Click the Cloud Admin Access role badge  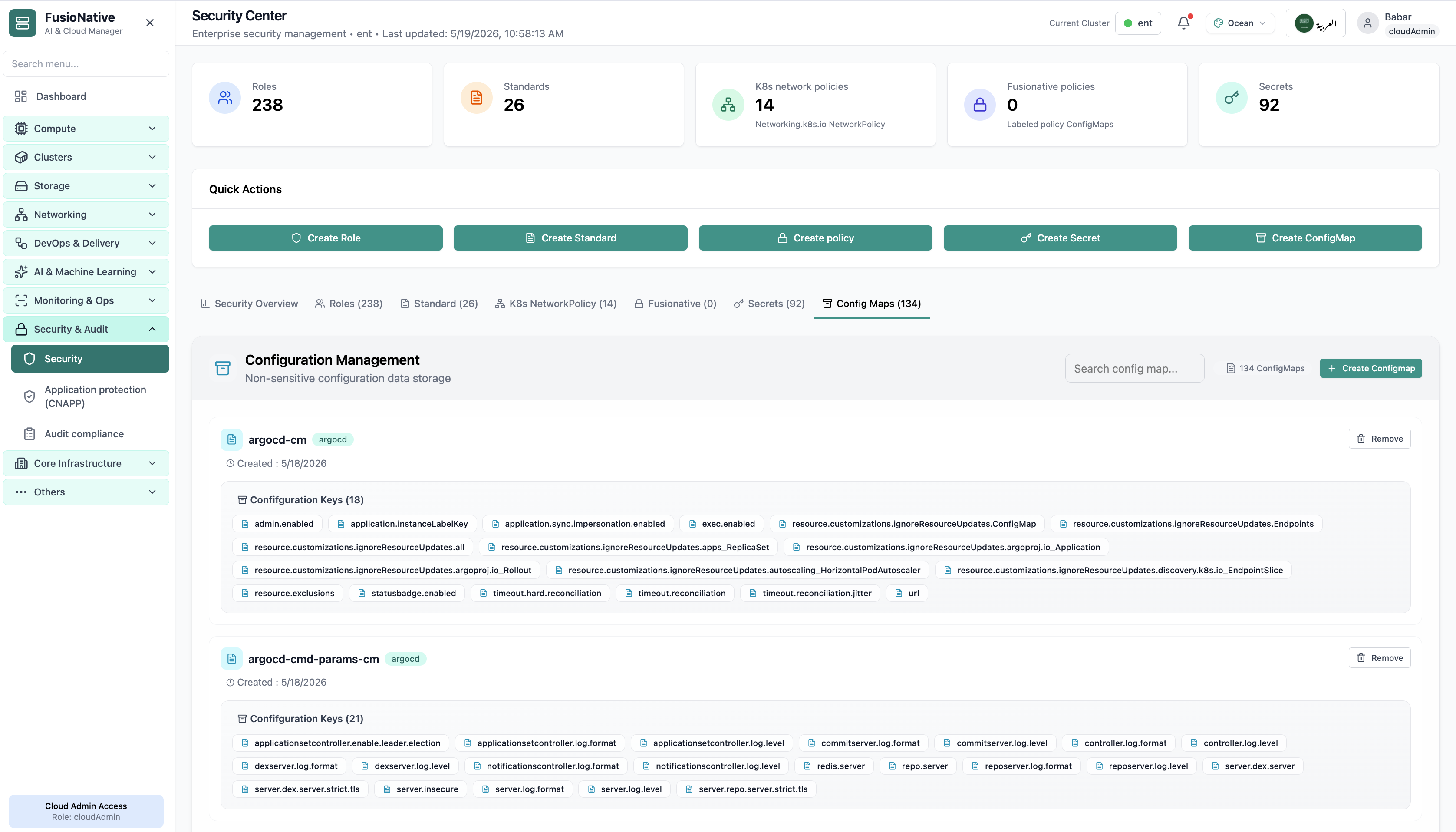click(86, 811)
